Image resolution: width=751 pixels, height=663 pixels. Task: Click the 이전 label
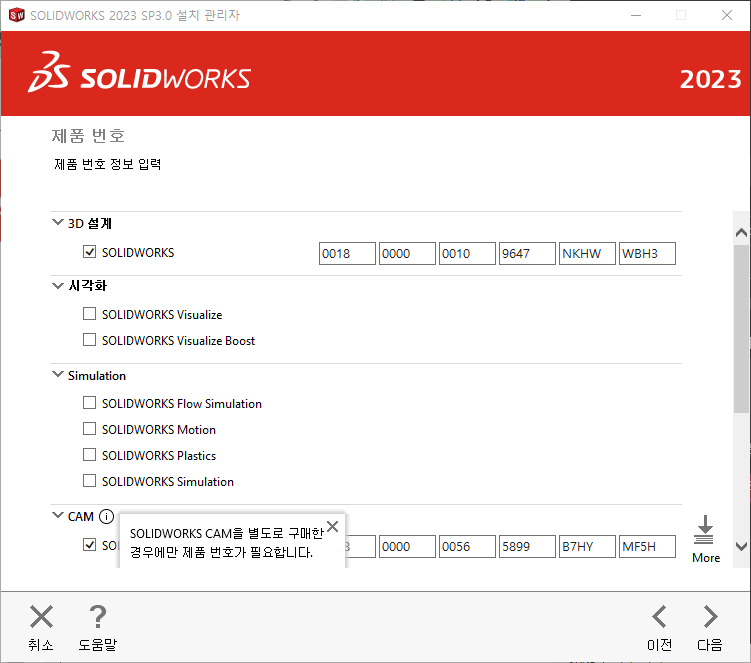tap(660, 645)
